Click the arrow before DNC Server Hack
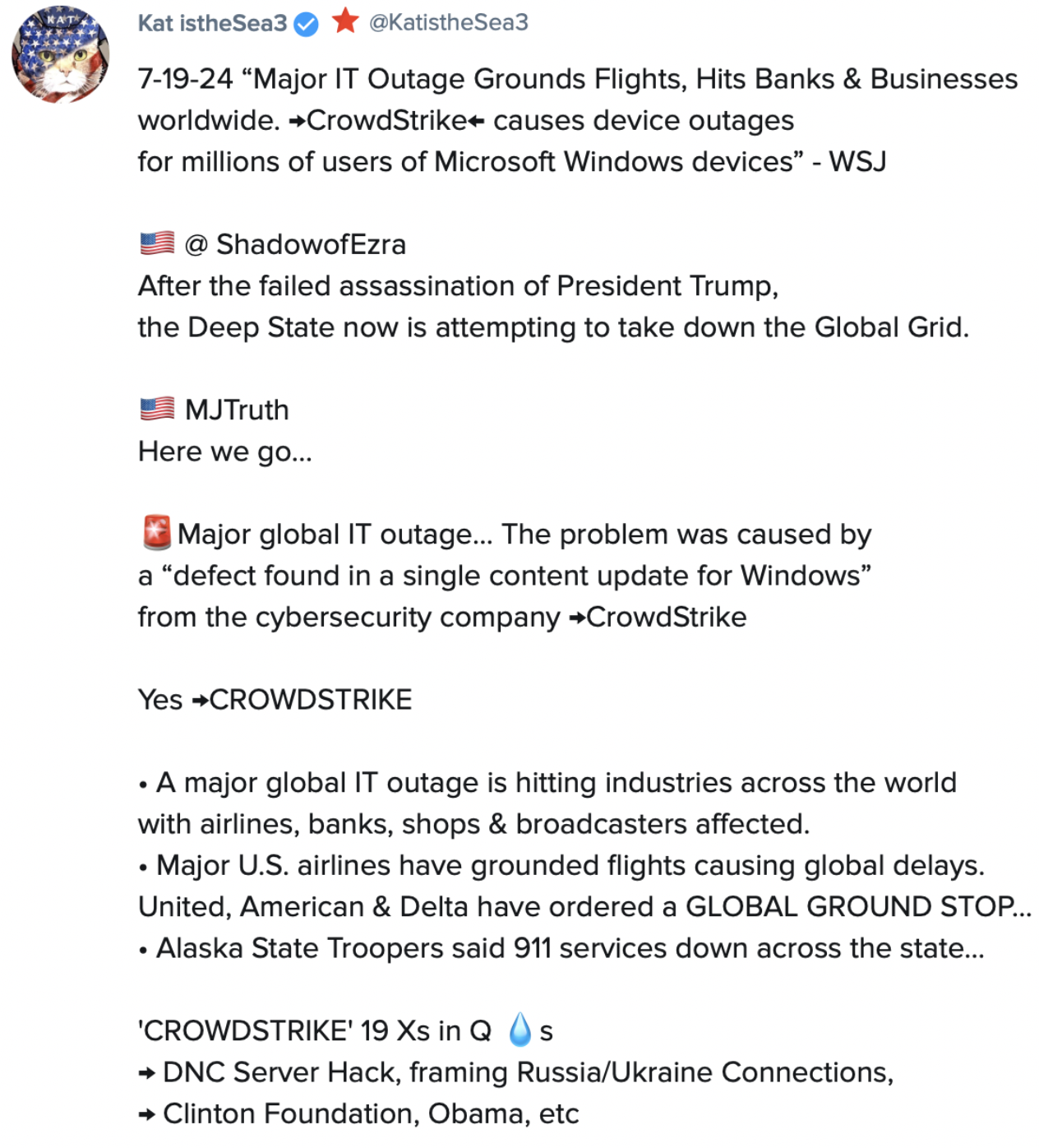 click(x=147, y=1072)
